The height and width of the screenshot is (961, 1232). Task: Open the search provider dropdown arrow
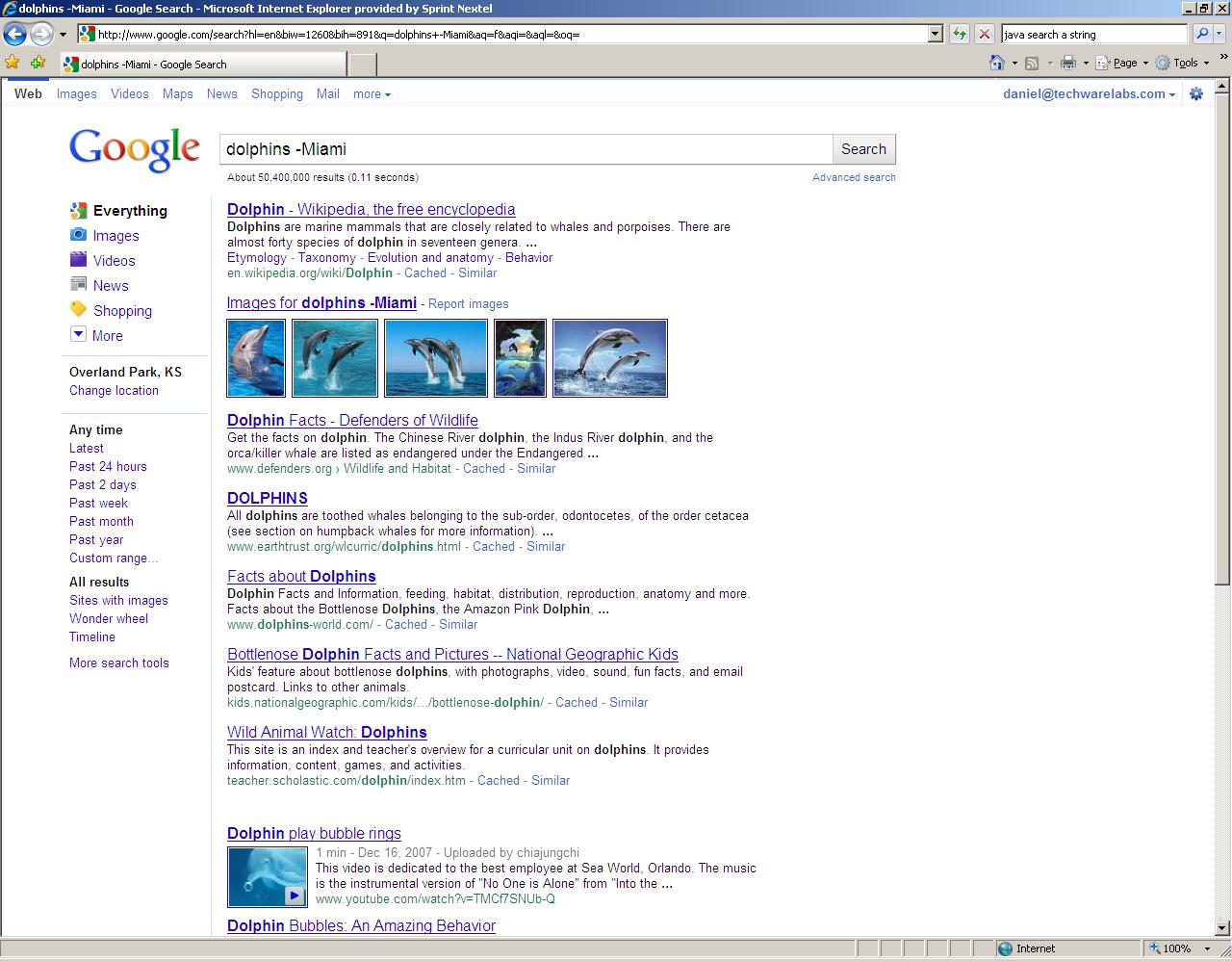(1221, 34)
